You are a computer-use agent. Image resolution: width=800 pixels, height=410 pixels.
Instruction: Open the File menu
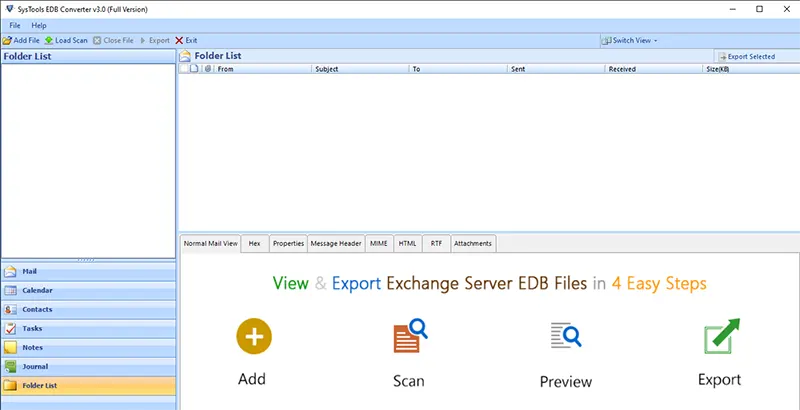(15, 25)
